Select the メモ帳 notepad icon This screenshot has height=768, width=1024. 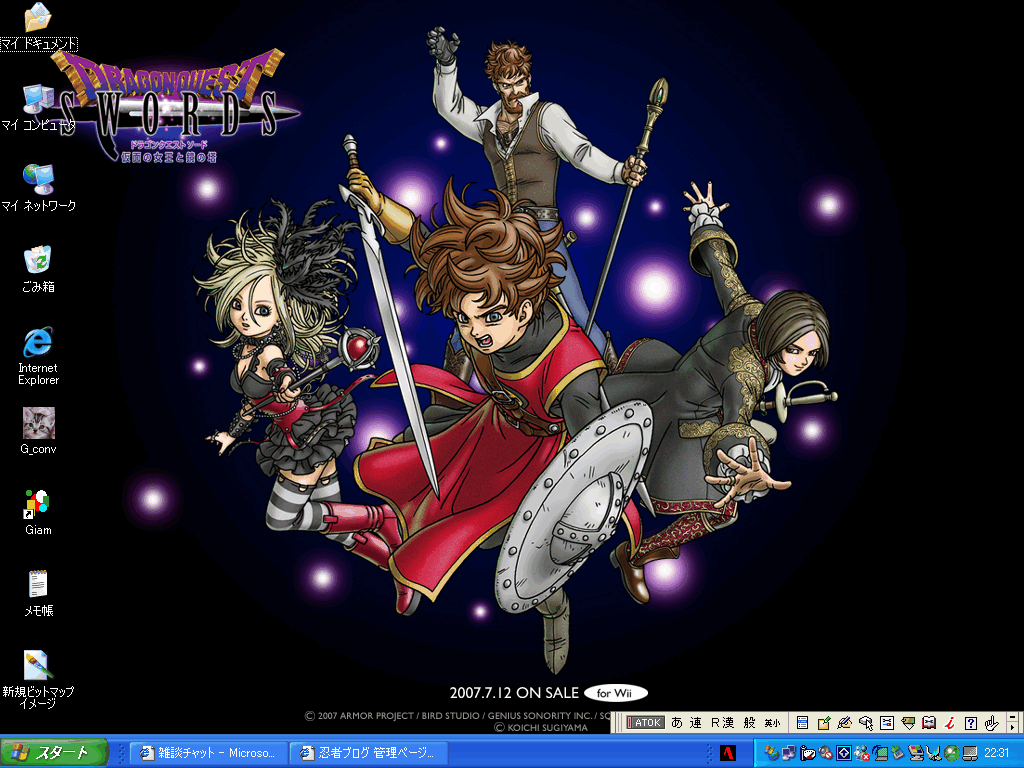[x=38, y=594]
